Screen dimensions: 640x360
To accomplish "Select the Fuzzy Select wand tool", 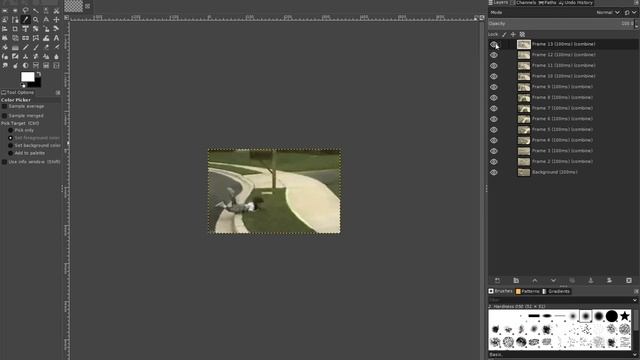I will pyautogui.click(x=36, y=11).
